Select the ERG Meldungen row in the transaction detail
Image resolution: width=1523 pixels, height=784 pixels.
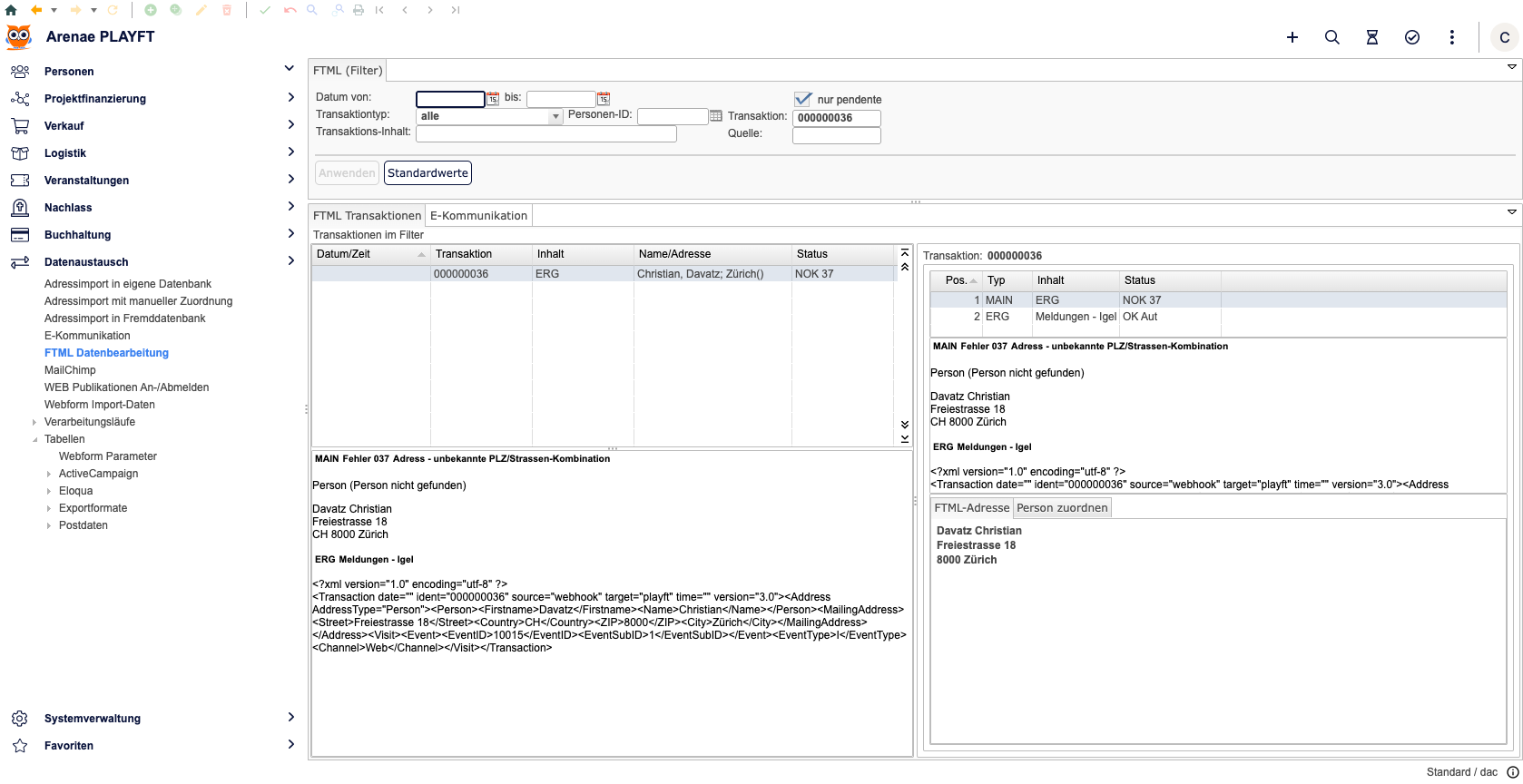tap(1076, 317)
